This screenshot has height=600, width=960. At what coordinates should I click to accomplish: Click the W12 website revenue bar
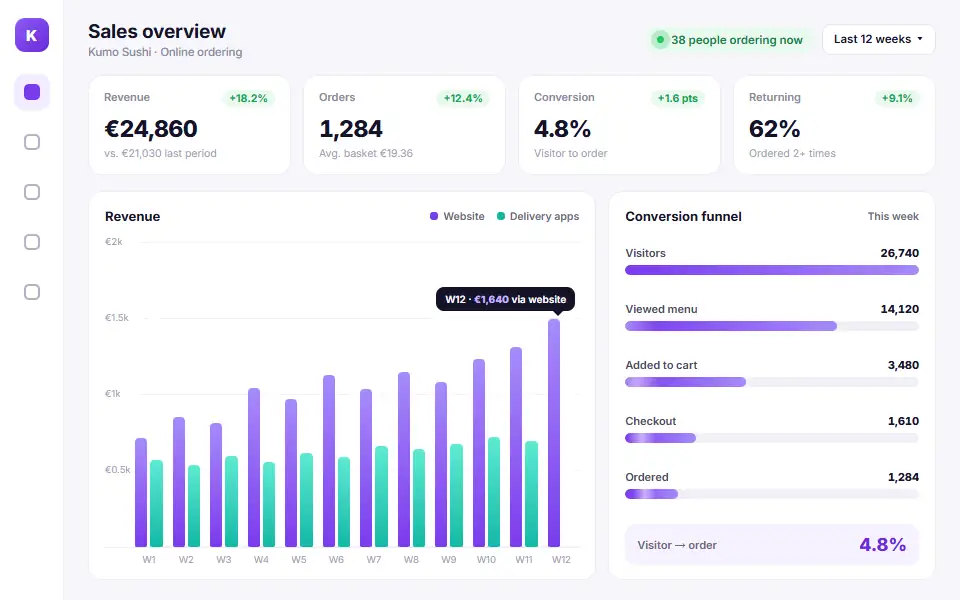[x=554, y=433]
